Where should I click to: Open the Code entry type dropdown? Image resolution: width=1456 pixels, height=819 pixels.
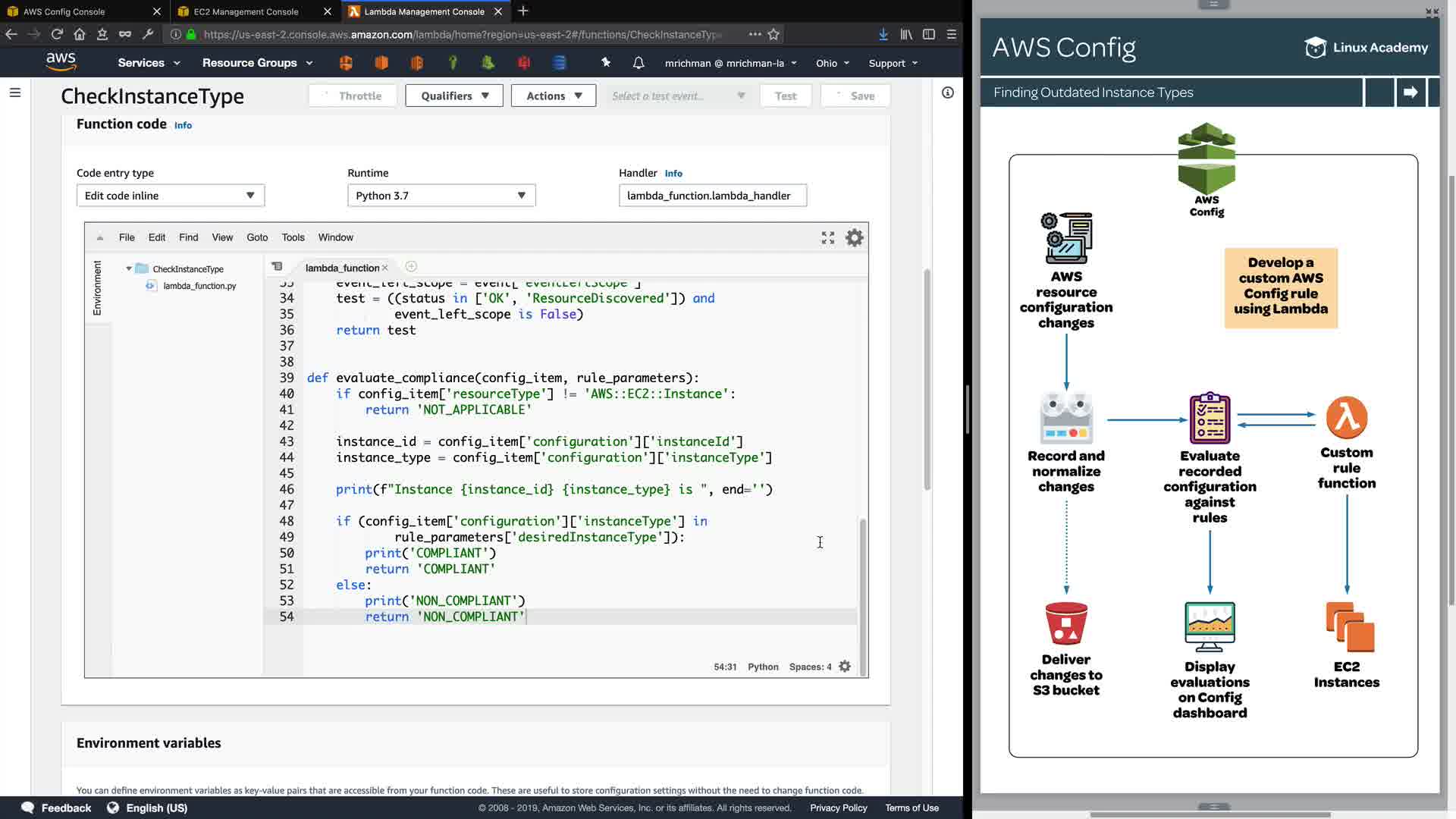[170, 196]
